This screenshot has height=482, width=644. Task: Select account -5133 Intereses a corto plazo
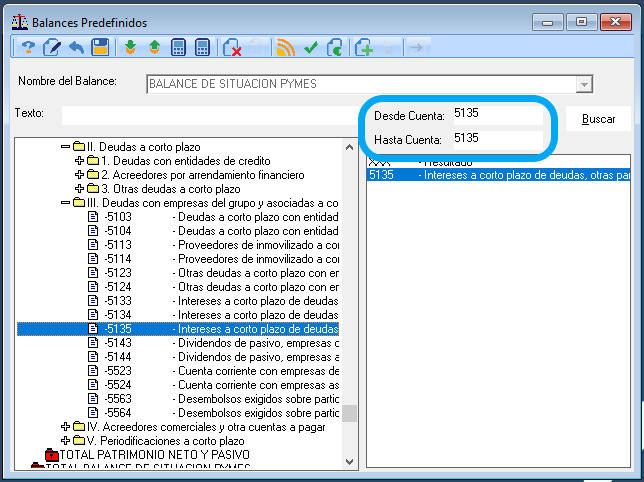213,301
